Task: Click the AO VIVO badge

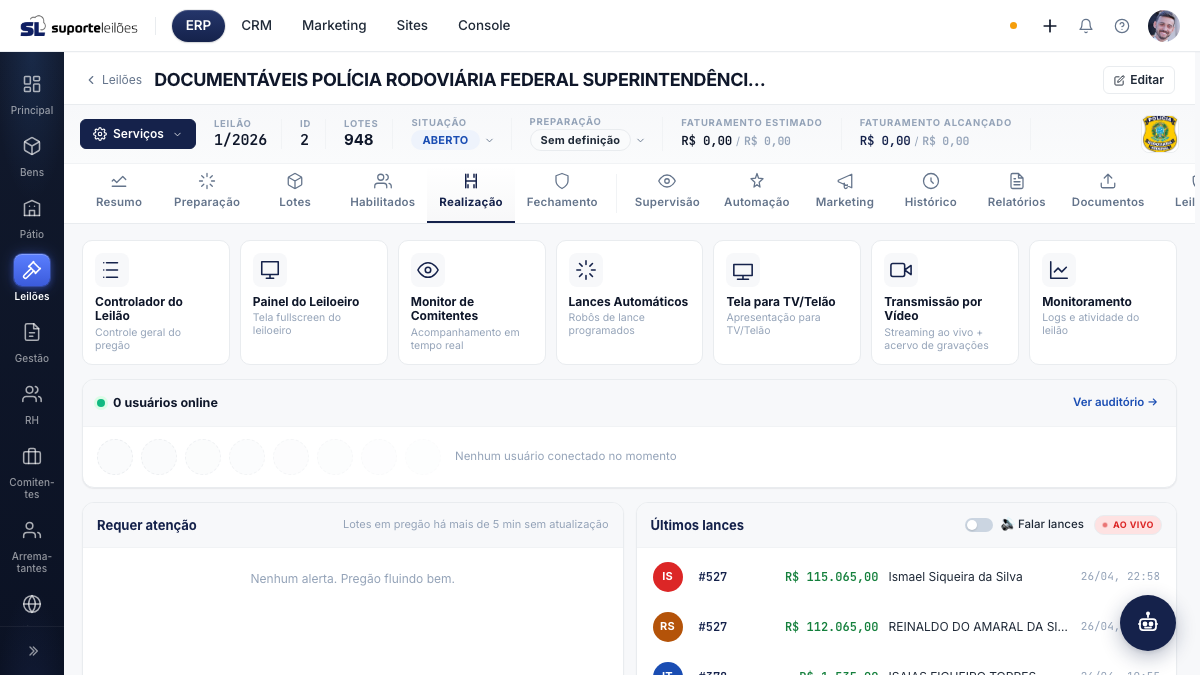Action: click(1128, 525)
